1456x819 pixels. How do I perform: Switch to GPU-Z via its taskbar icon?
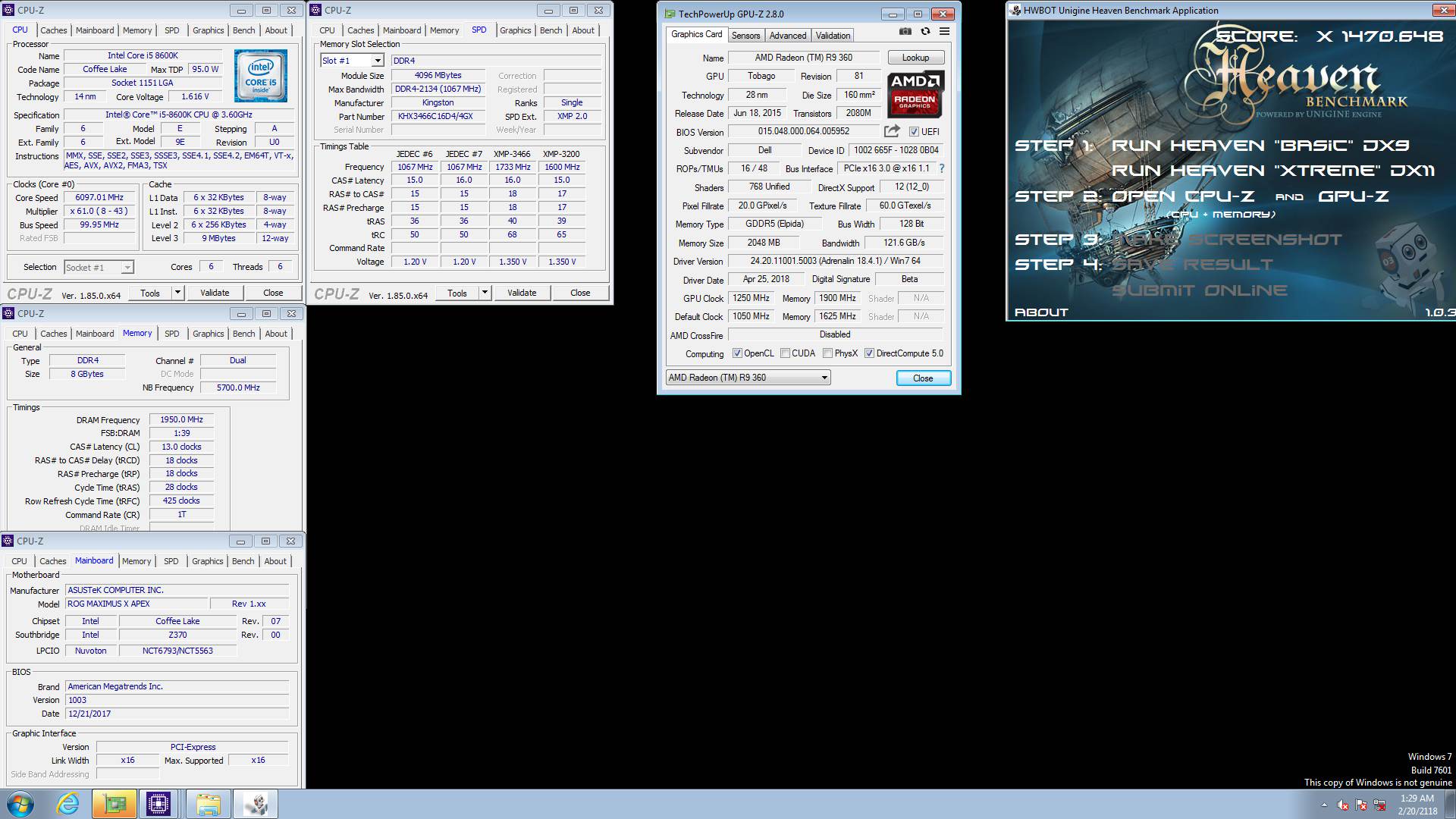[115, 804]
